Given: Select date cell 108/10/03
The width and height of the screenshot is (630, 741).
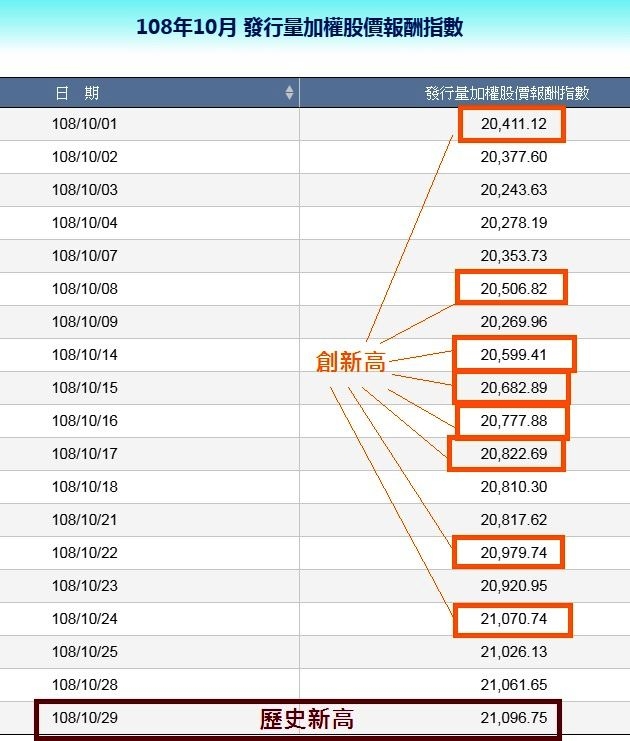Looking at the screenshot, I should click(x=85, y=190).
